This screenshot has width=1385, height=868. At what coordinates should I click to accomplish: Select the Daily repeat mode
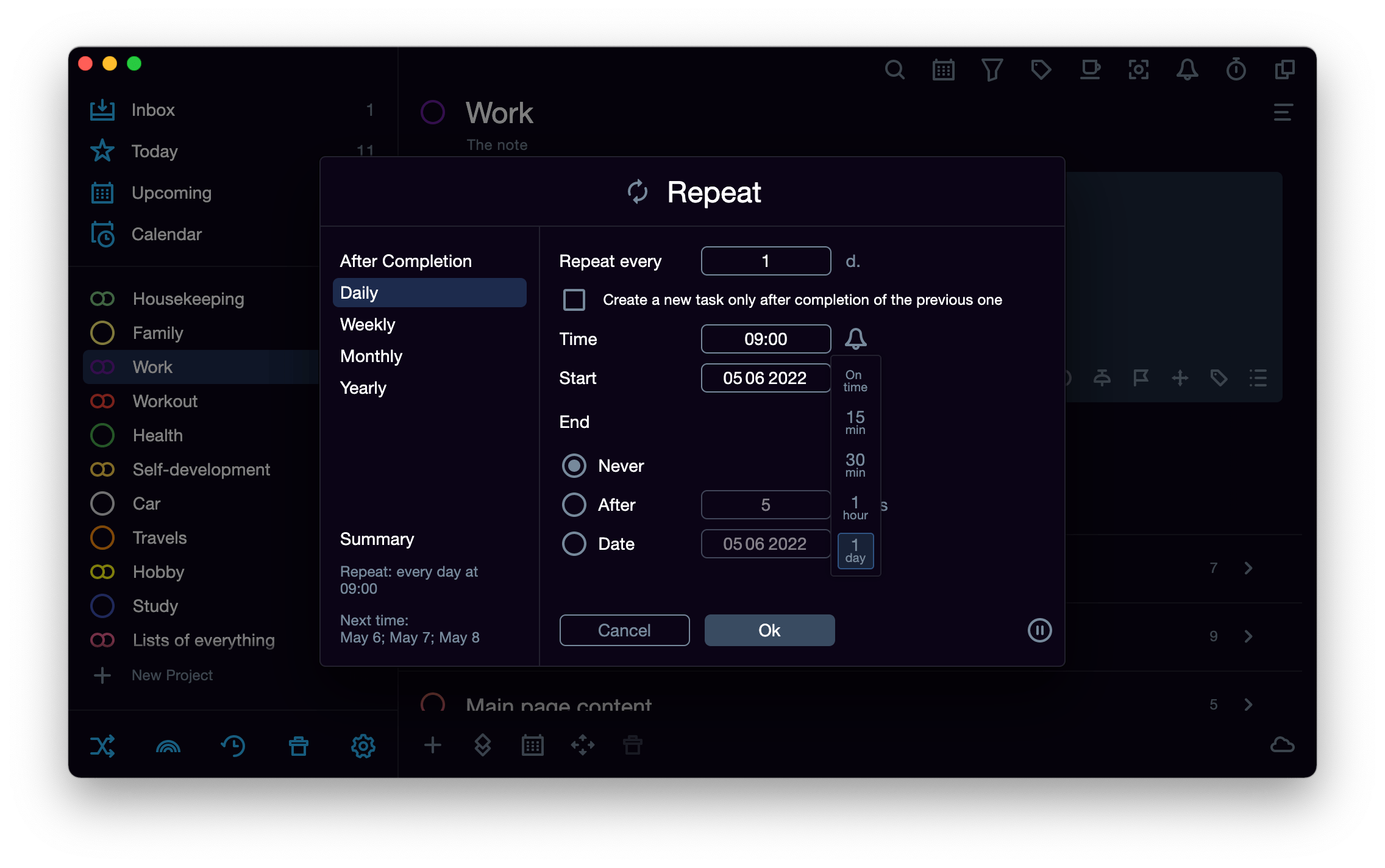[429, 293]
